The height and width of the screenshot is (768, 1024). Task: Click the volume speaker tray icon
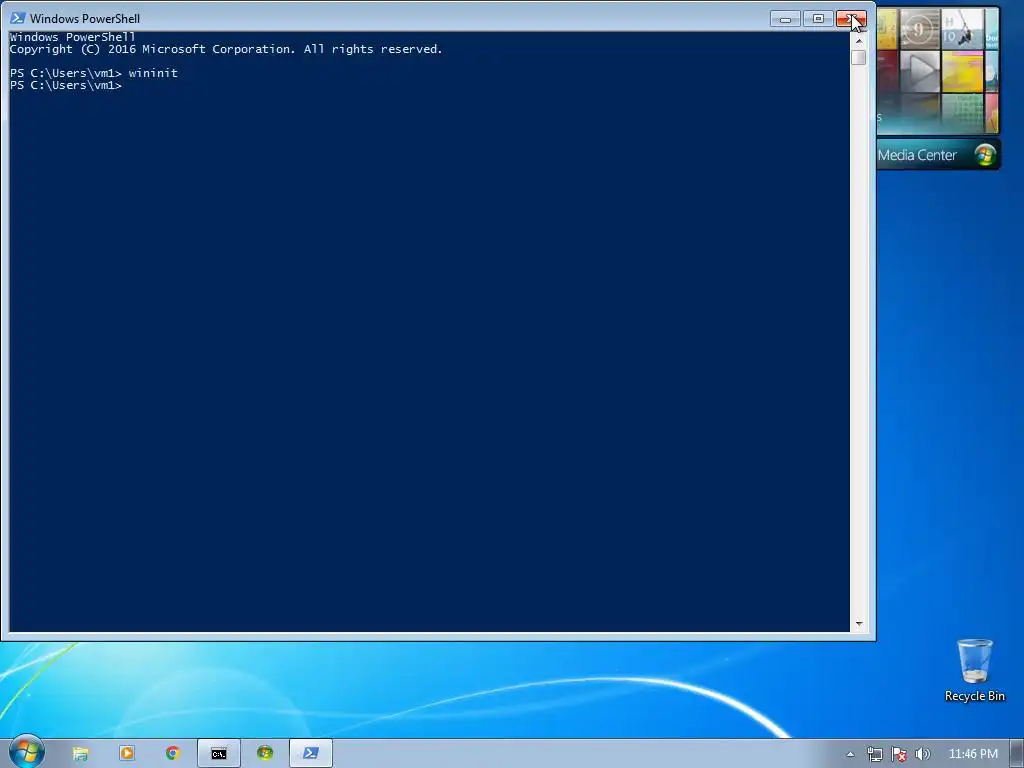pos(923,754)
